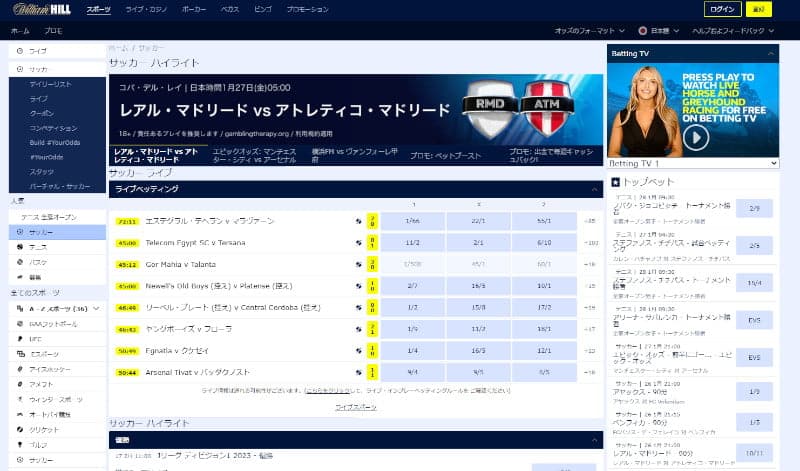Open the ライブ・カジノ tab
The image size is (800, 471).
pos(146,9)
